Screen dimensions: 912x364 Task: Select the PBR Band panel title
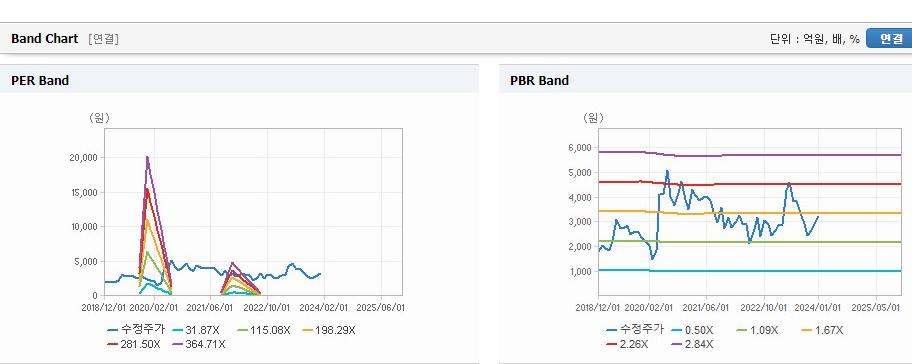[539, 81]
